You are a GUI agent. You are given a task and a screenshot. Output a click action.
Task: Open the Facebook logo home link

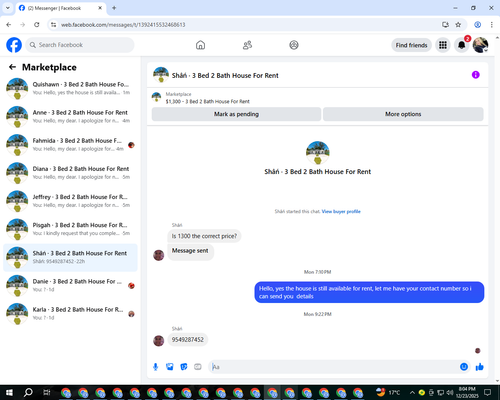point(14,45)
